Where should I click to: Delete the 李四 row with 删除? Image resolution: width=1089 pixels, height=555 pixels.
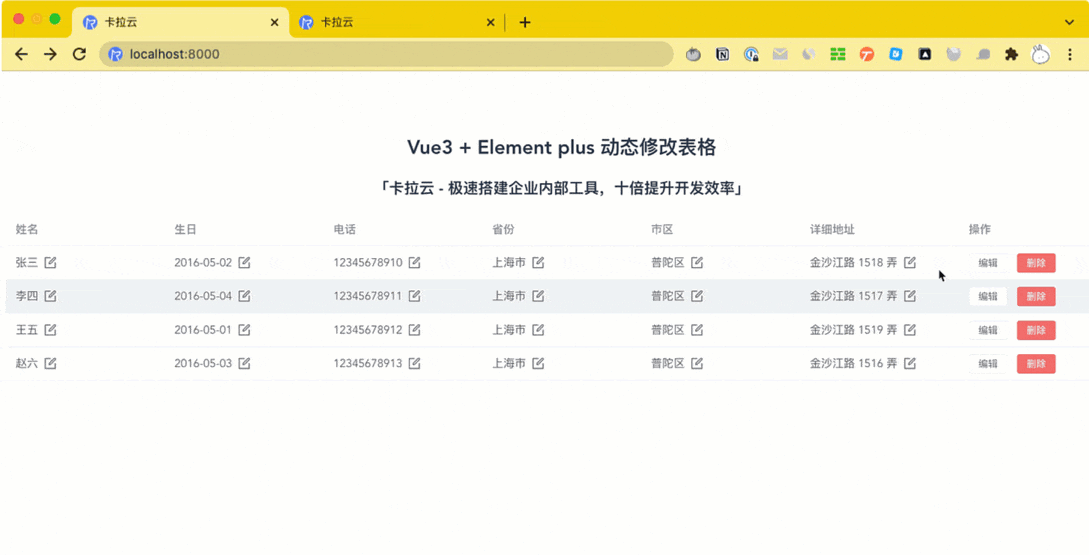[x=1036, y=297]
